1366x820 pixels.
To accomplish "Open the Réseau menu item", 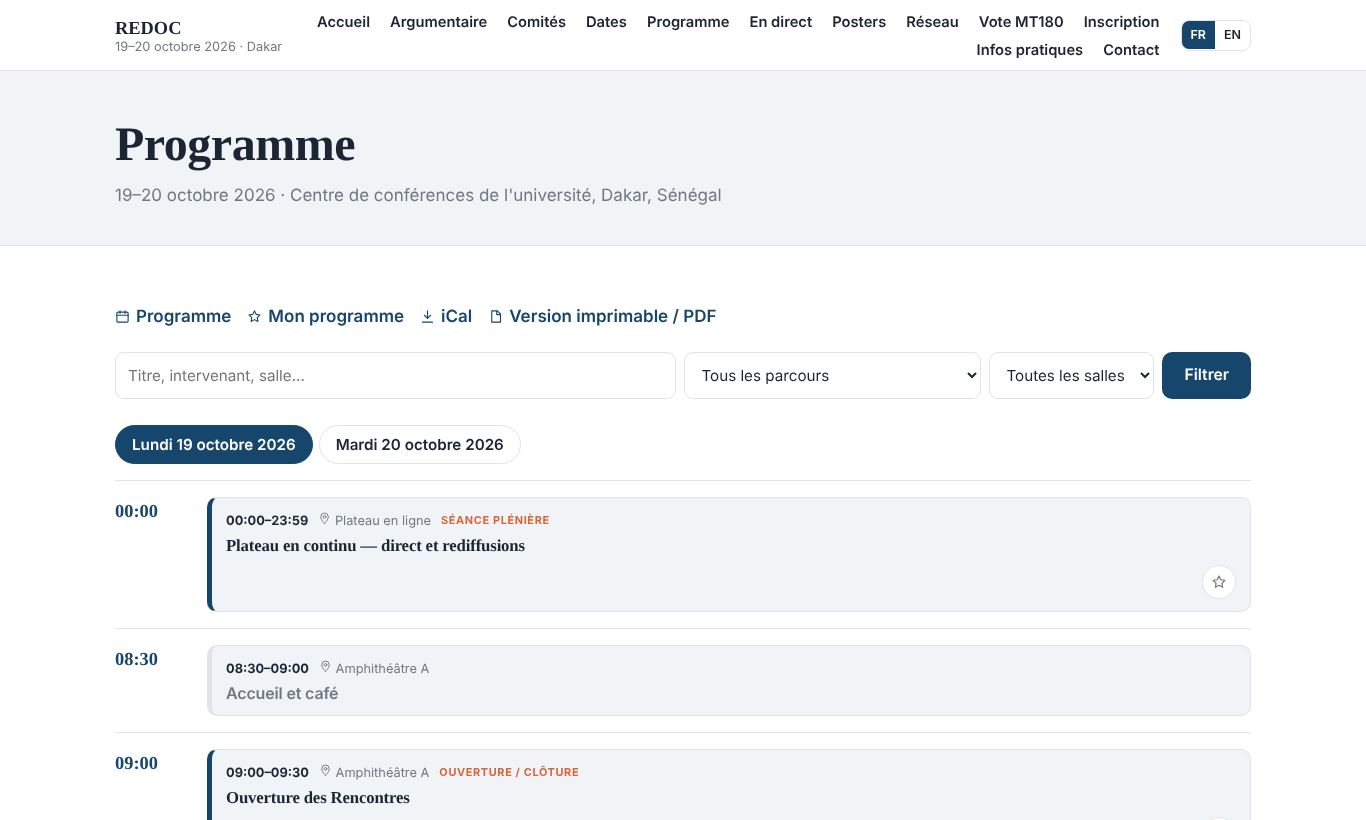I will pyautogui.click(x=932, y=22).
